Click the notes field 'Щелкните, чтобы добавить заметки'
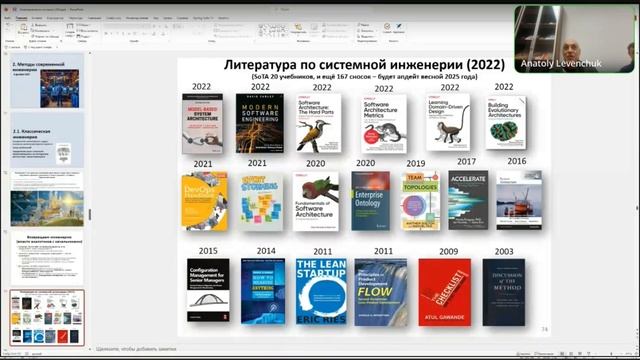 tap(136, 349)
